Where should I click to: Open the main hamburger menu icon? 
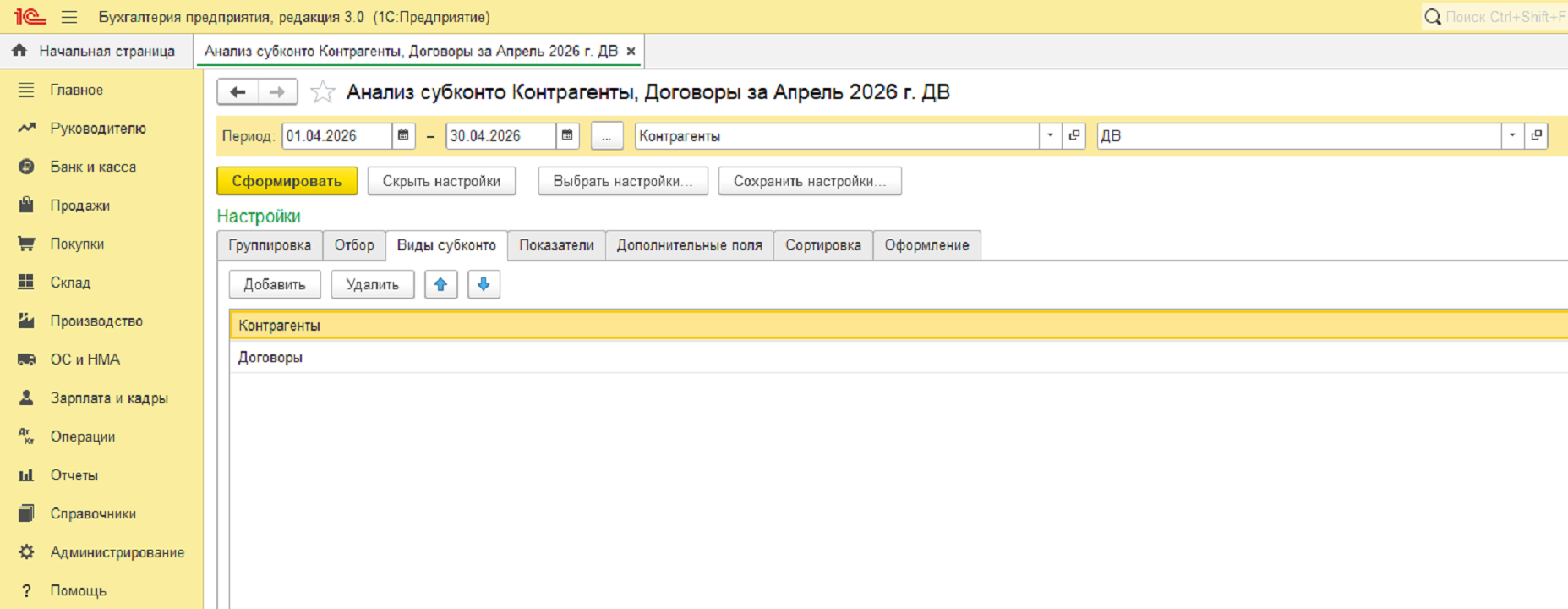[x=69, y=17]
